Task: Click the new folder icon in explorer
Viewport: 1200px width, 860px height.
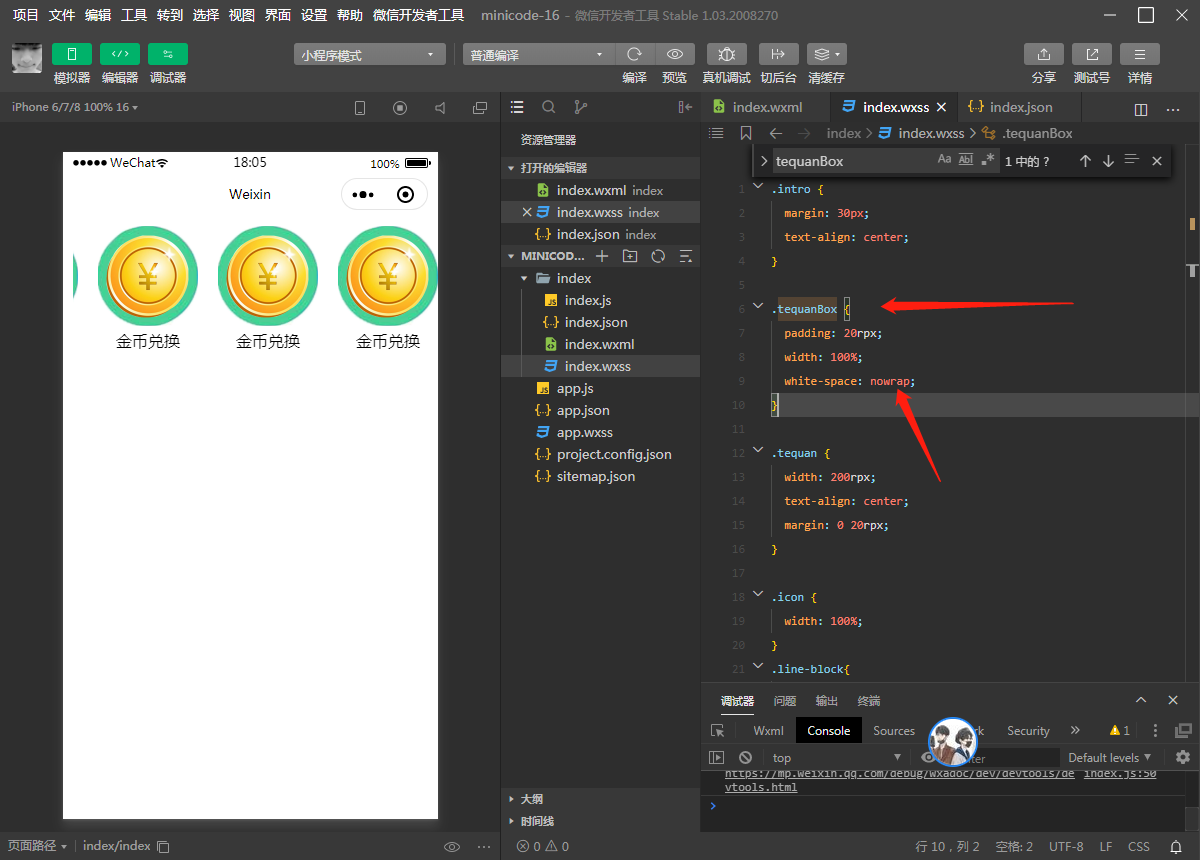Action: point(630,256)
